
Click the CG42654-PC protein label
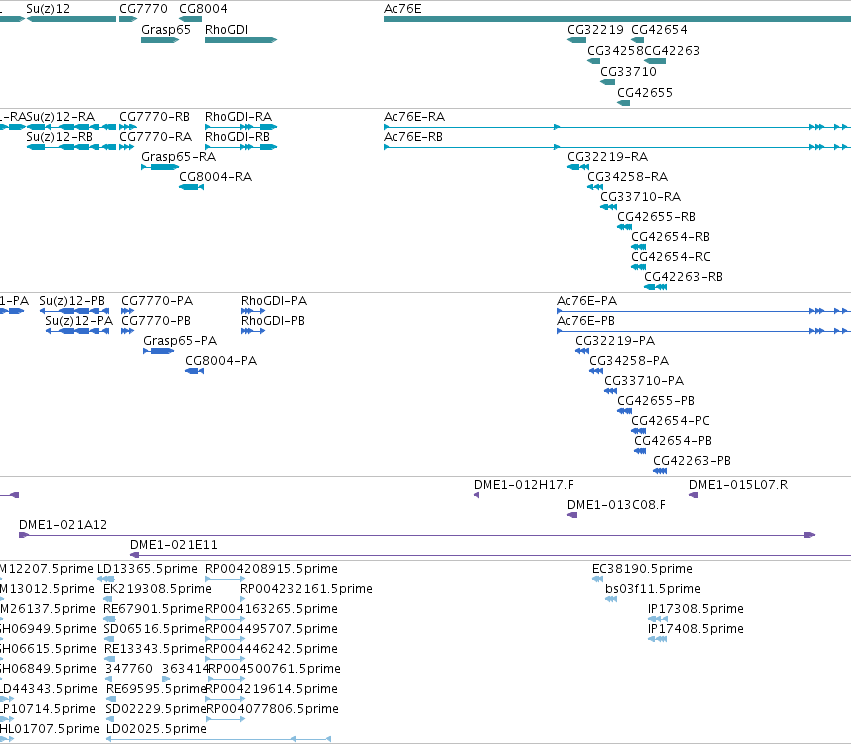click(670, 421)
